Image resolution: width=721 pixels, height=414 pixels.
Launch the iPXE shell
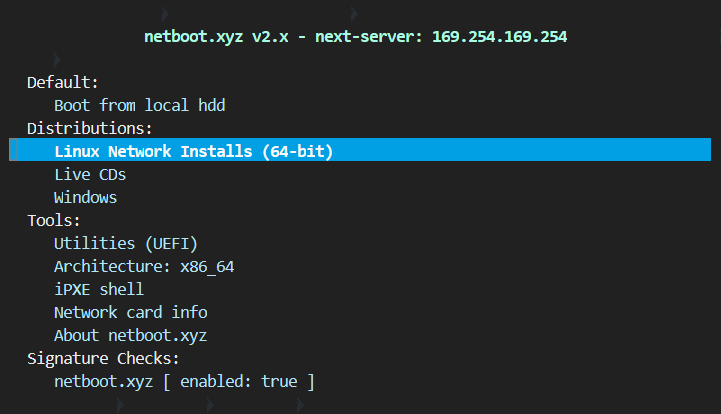(x=99, y=289)
